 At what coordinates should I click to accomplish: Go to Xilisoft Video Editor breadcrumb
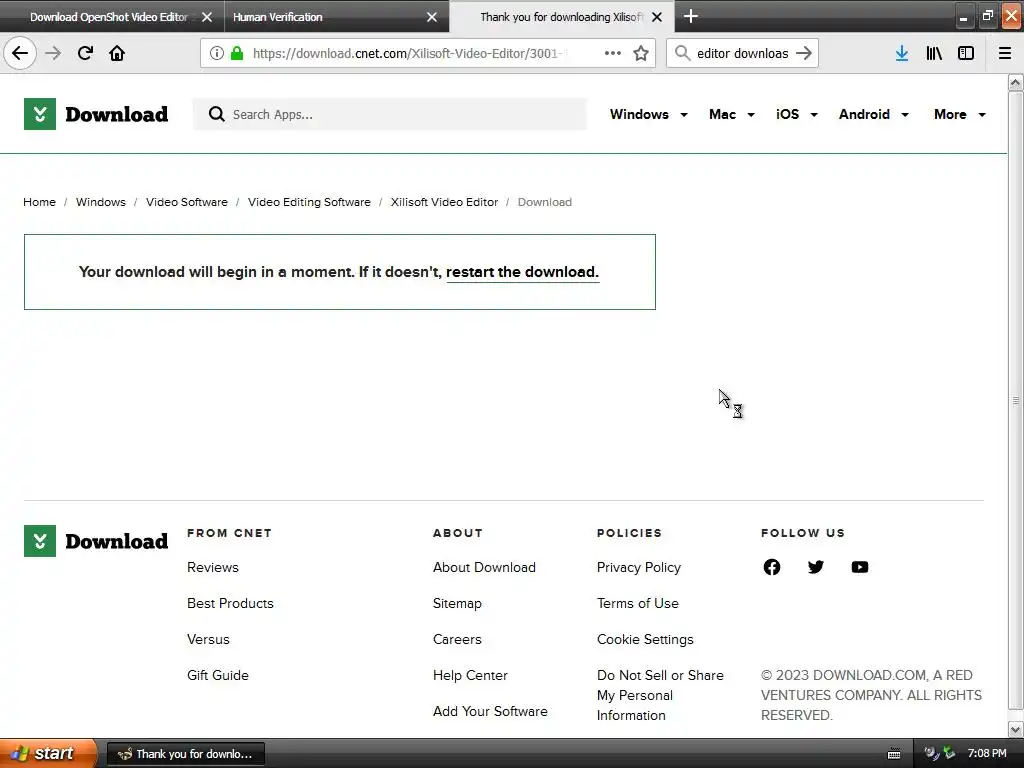coord(444,202)
